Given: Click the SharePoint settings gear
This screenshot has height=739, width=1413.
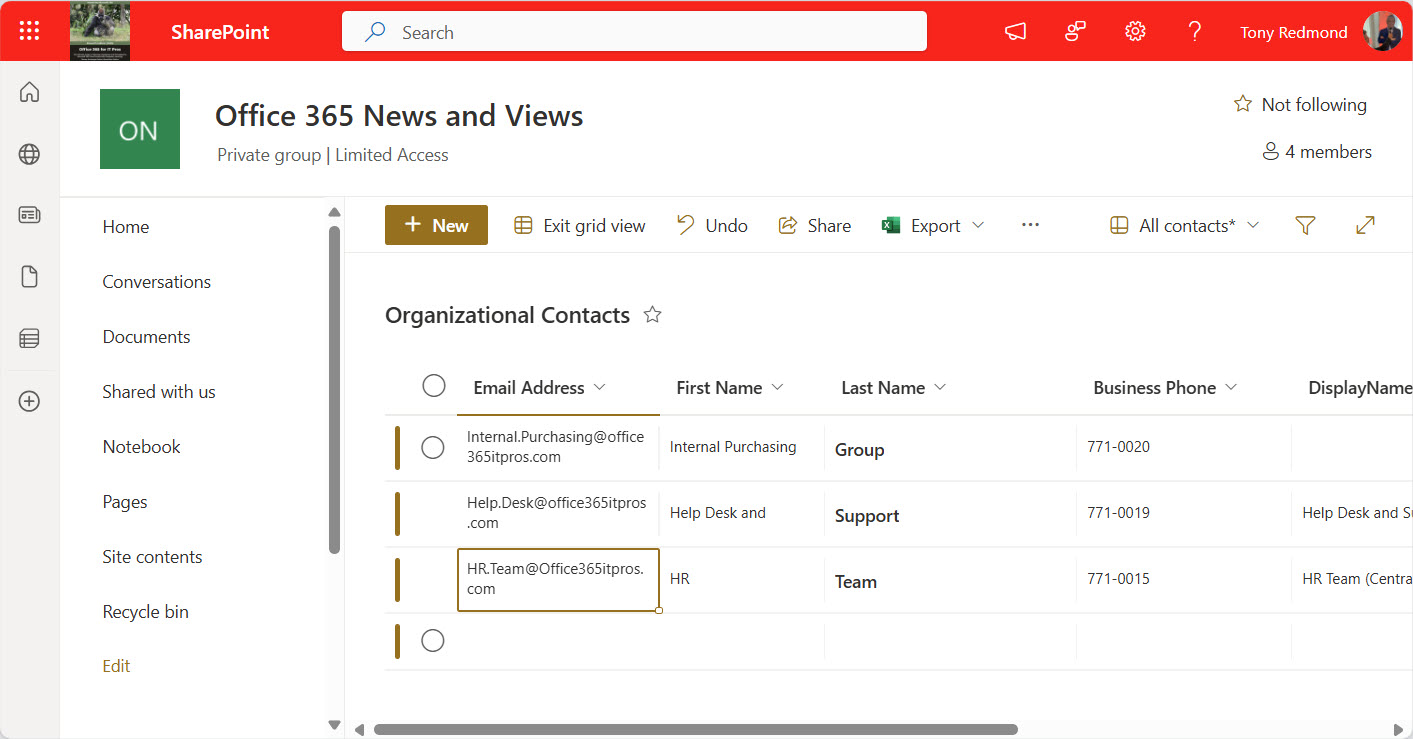Looking at the screenshot, I should coord(1135,31).
